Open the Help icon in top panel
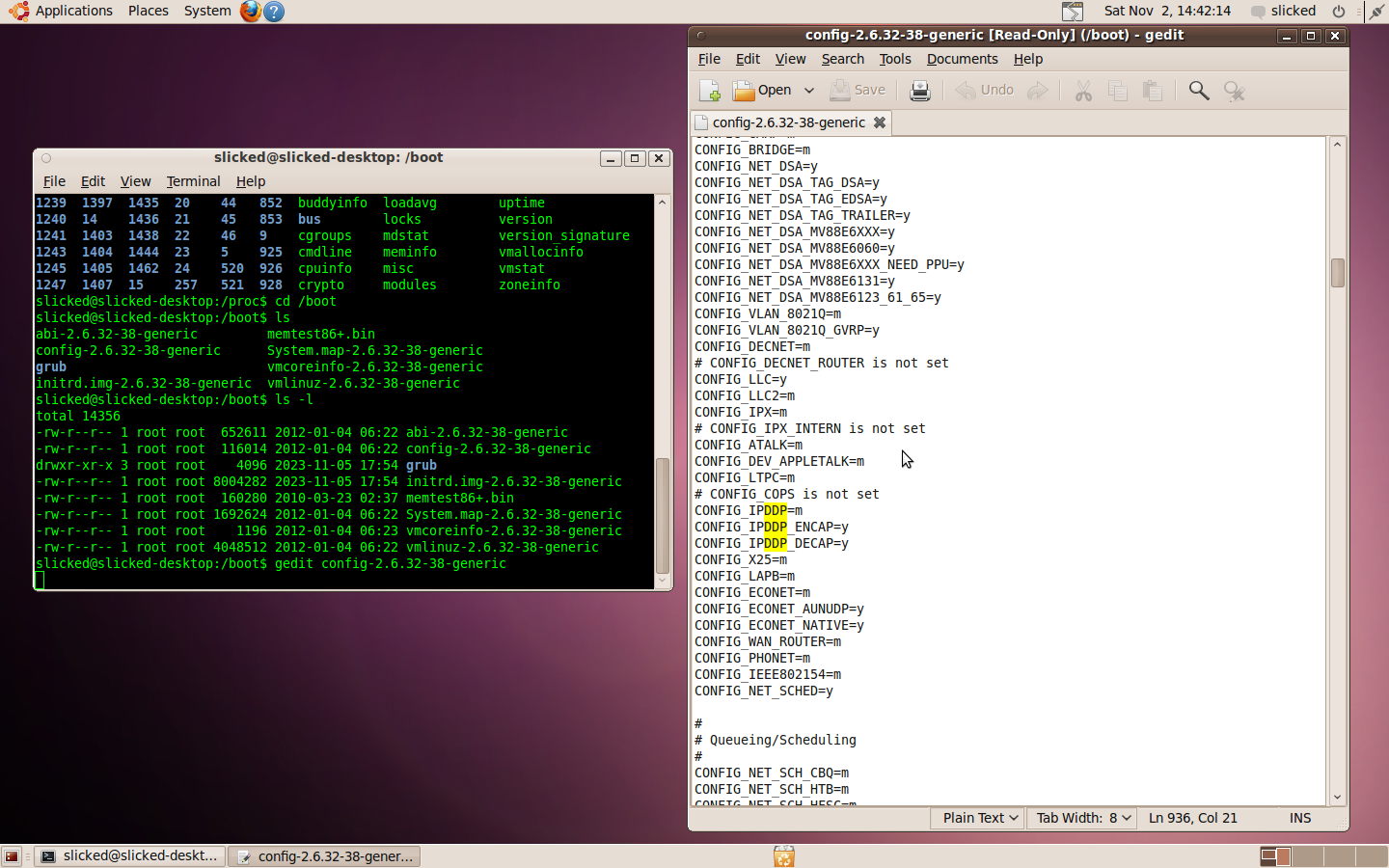The width and height of the screenshot is (1389, 868). 274,11
